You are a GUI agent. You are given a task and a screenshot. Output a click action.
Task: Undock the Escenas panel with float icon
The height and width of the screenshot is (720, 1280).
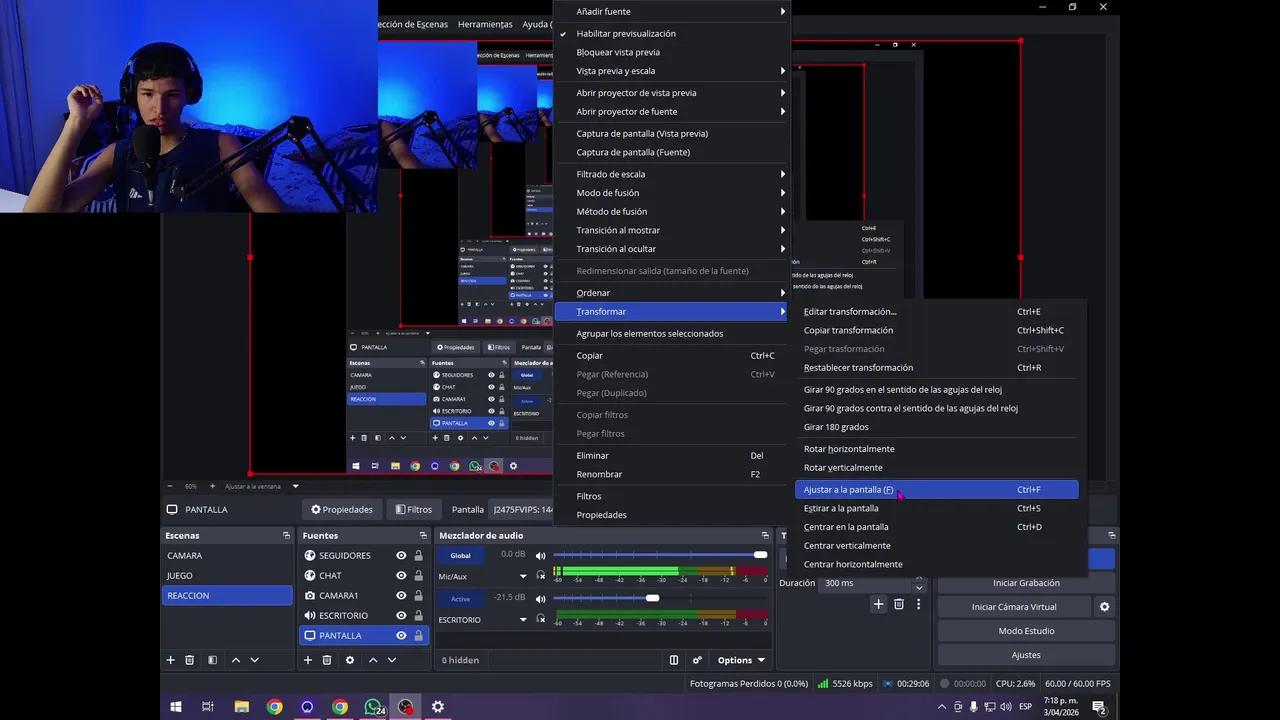[286, 536]
